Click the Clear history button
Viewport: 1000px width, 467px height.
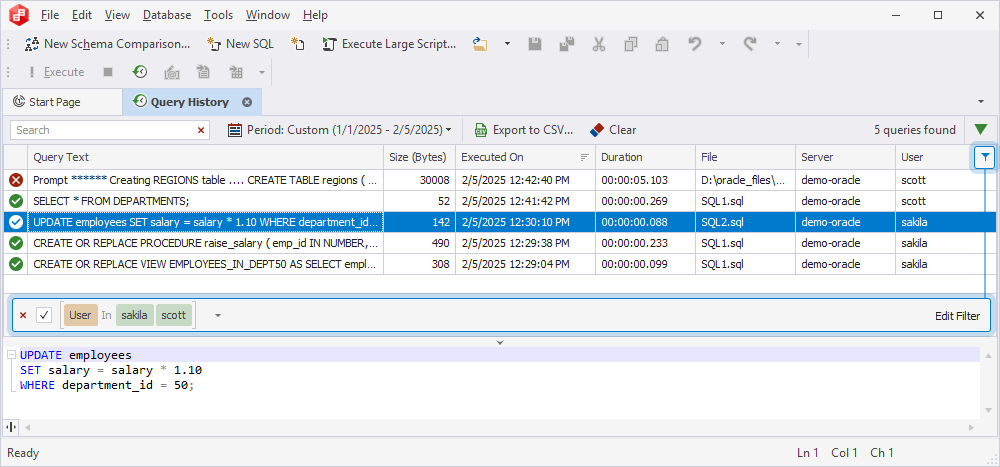pyautogui.click(x=613, y=130)
